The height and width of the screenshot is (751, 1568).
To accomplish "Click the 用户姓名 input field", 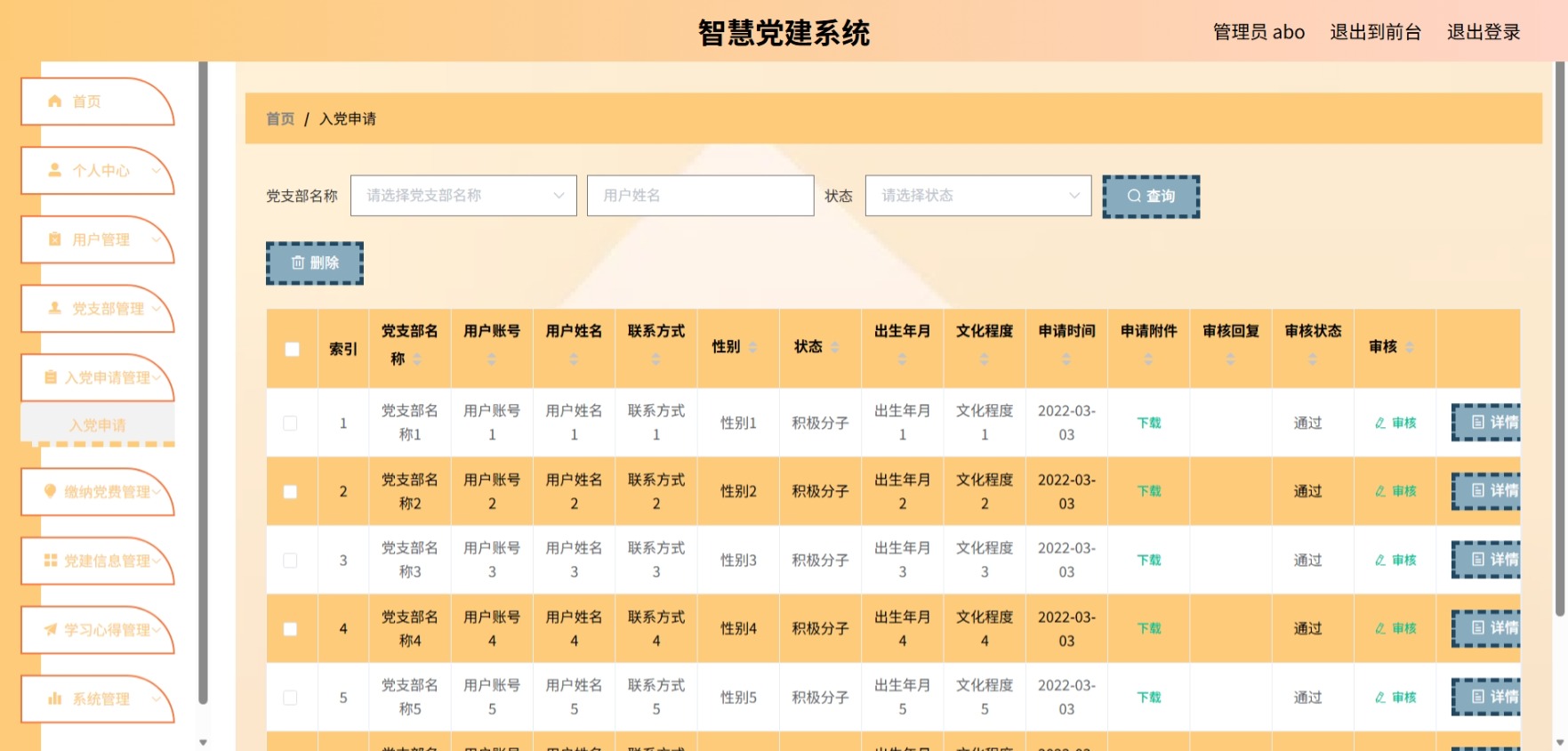I will click(700, 195).
